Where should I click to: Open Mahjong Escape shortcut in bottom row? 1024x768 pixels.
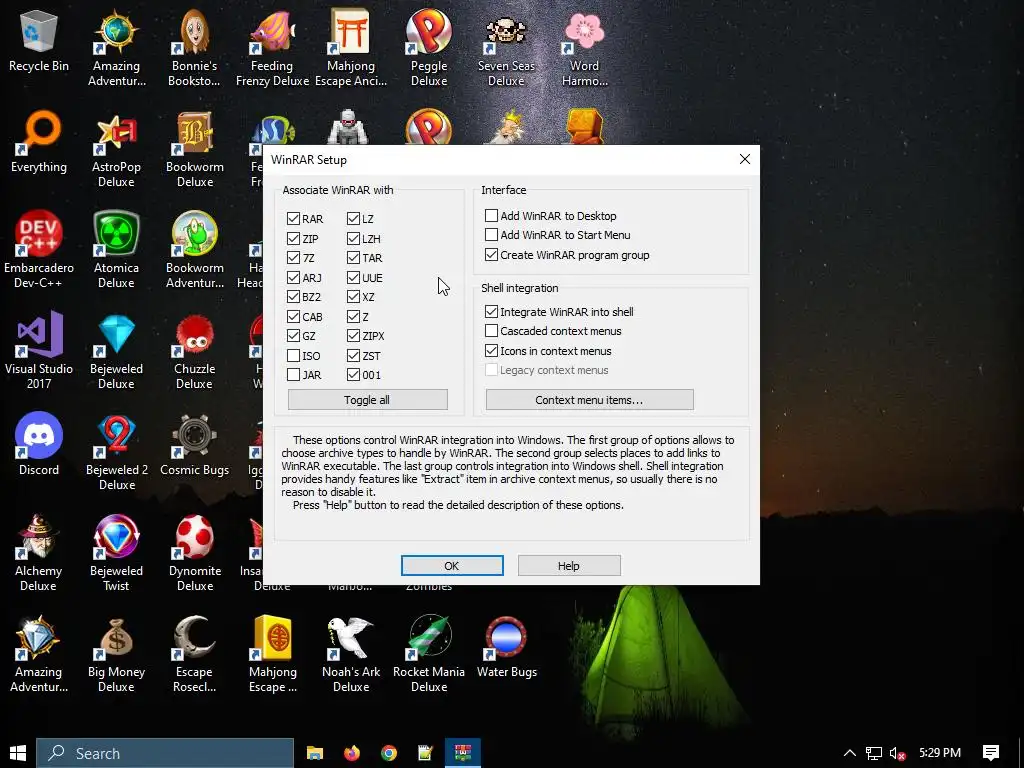(272, 655)
